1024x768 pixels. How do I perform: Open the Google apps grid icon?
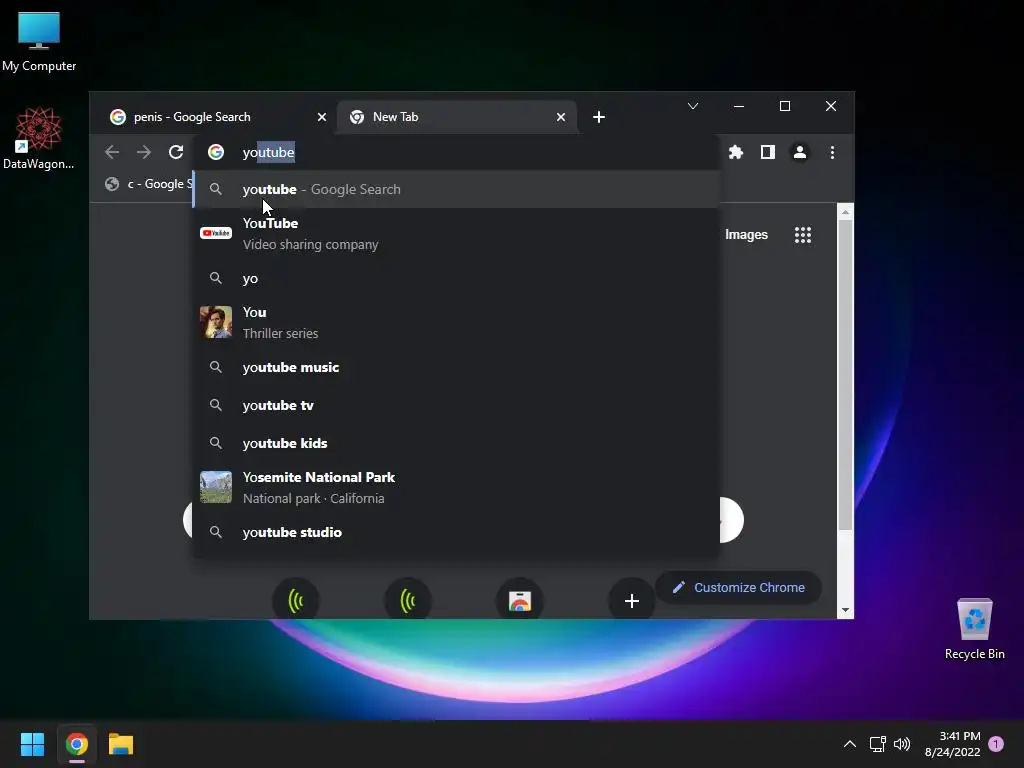click(803, 234)
